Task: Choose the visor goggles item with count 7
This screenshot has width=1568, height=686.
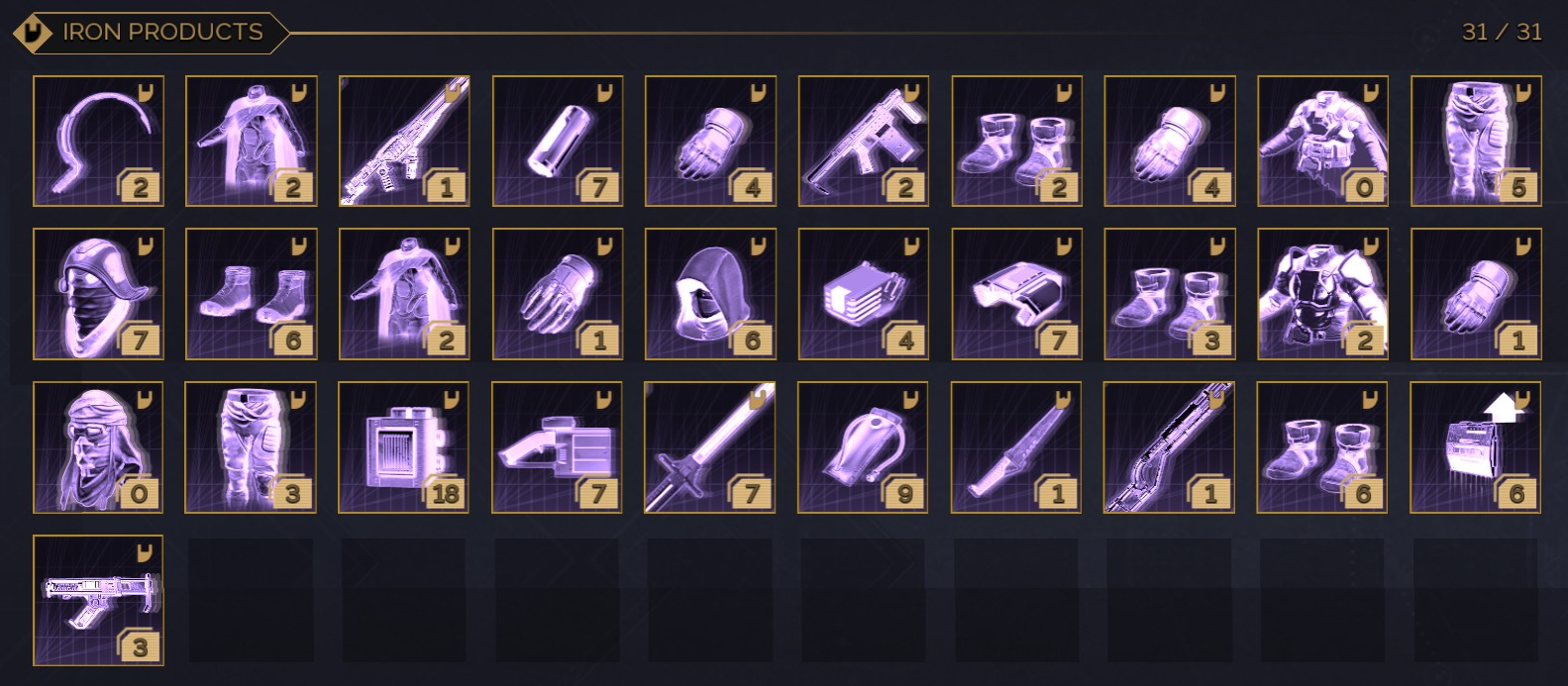Action: point(1016,294)
